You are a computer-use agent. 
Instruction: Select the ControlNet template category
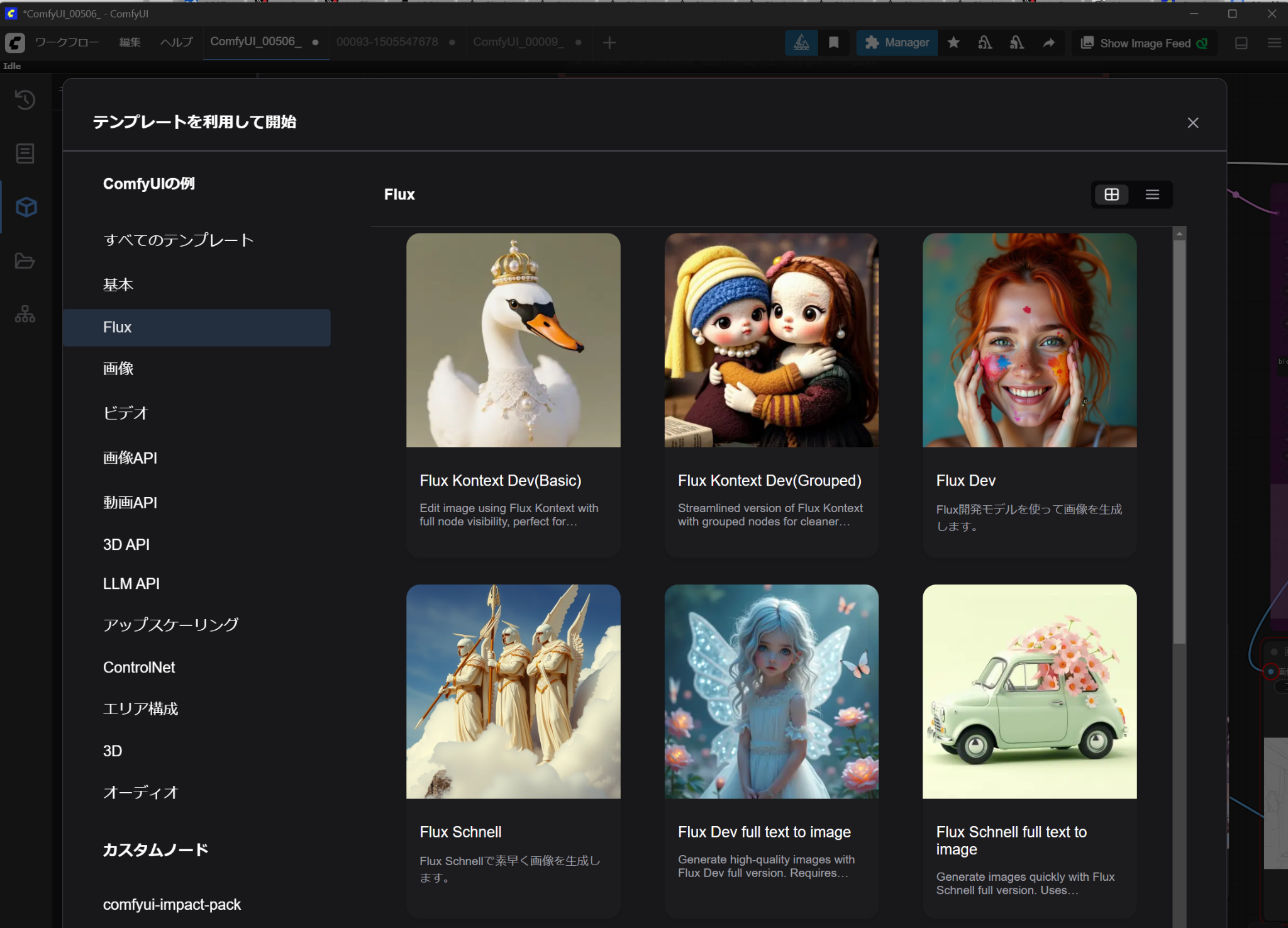(x=139, y=668)
